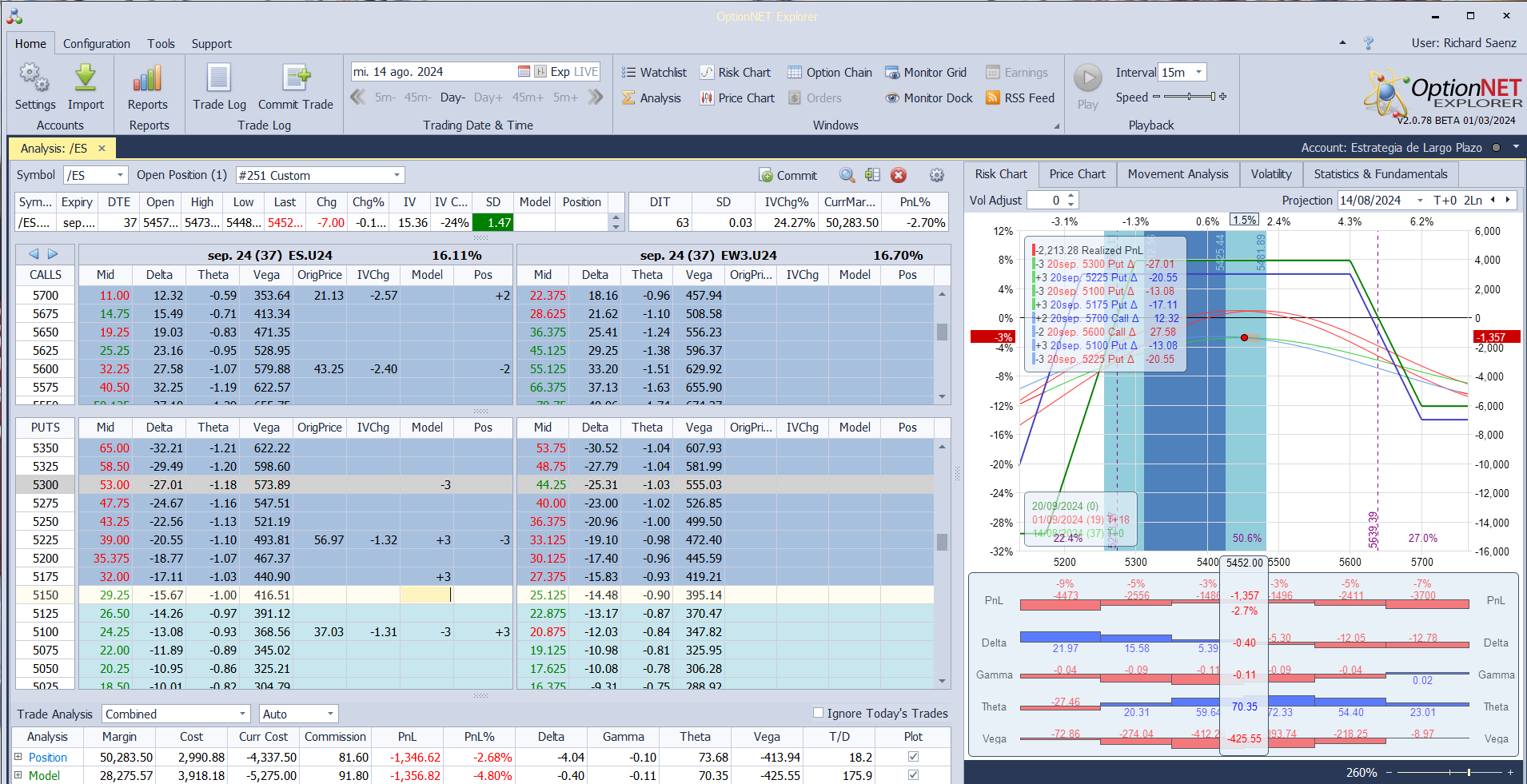Expand the Model analysis row
This screenshot has width=1527, height=784.
pyautogui.click(x=18, y=775)
